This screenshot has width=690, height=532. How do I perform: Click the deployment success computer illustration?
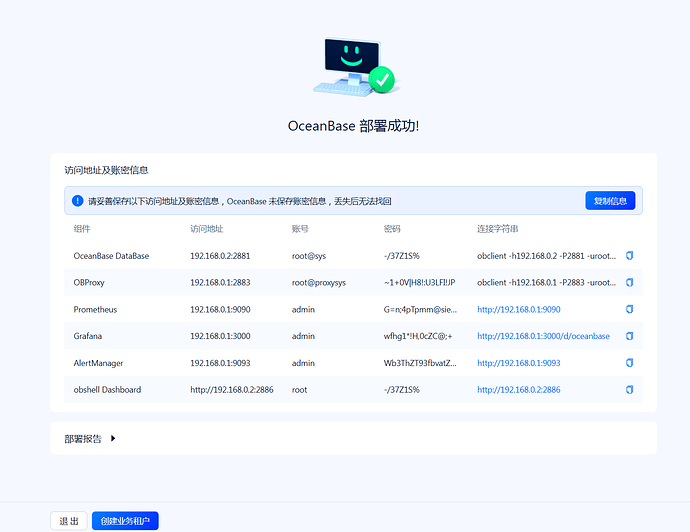(354, 67)
